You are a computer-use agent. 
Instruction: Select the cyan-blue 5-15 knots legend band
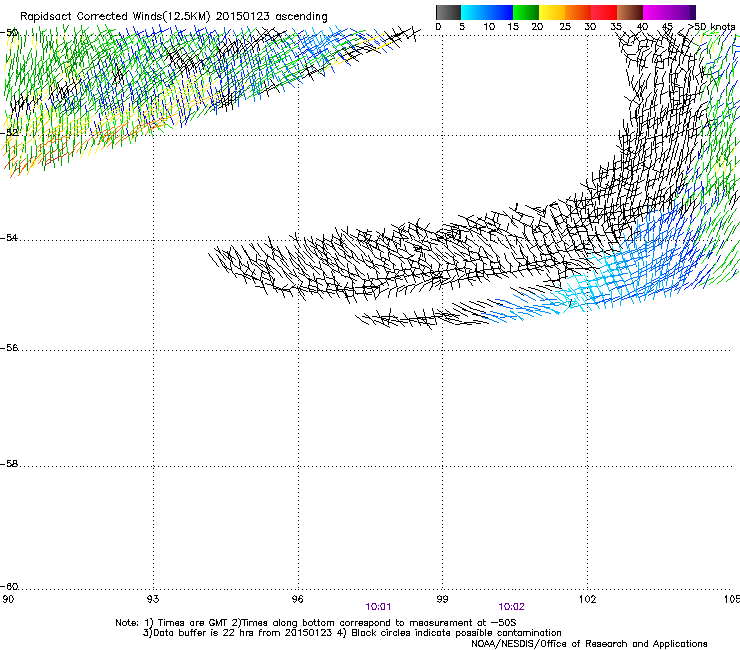pyautogui.click(x=487, y=12)
